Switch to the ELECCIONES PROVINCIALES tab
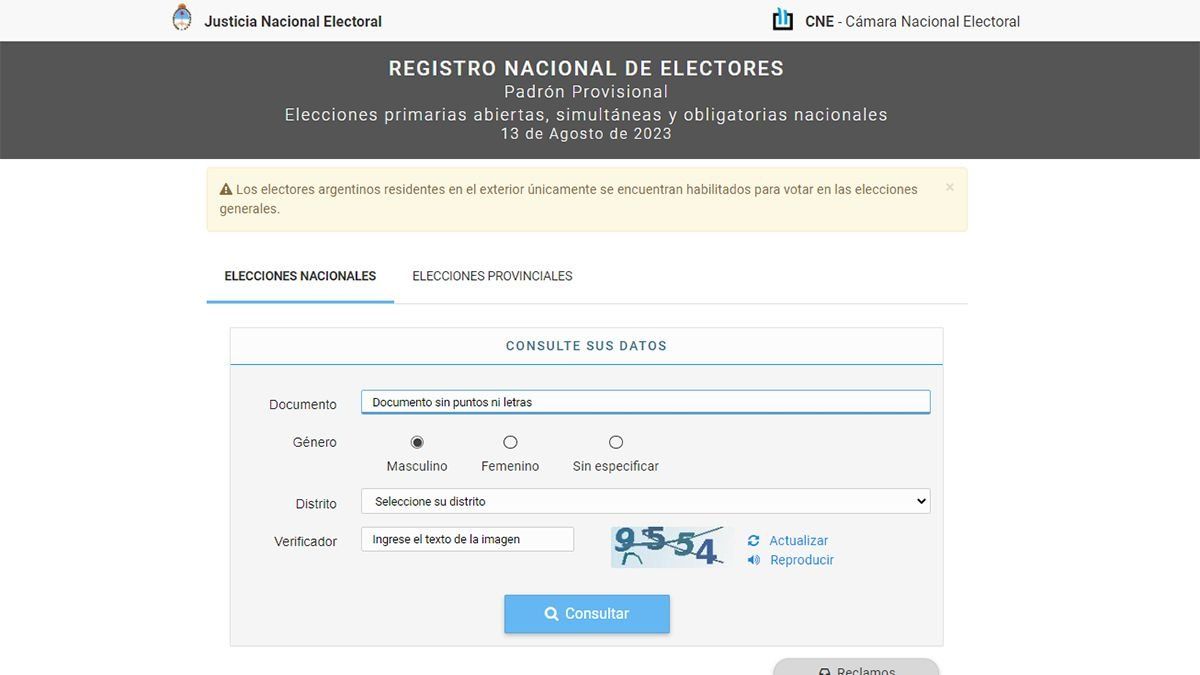 (492, 276)
